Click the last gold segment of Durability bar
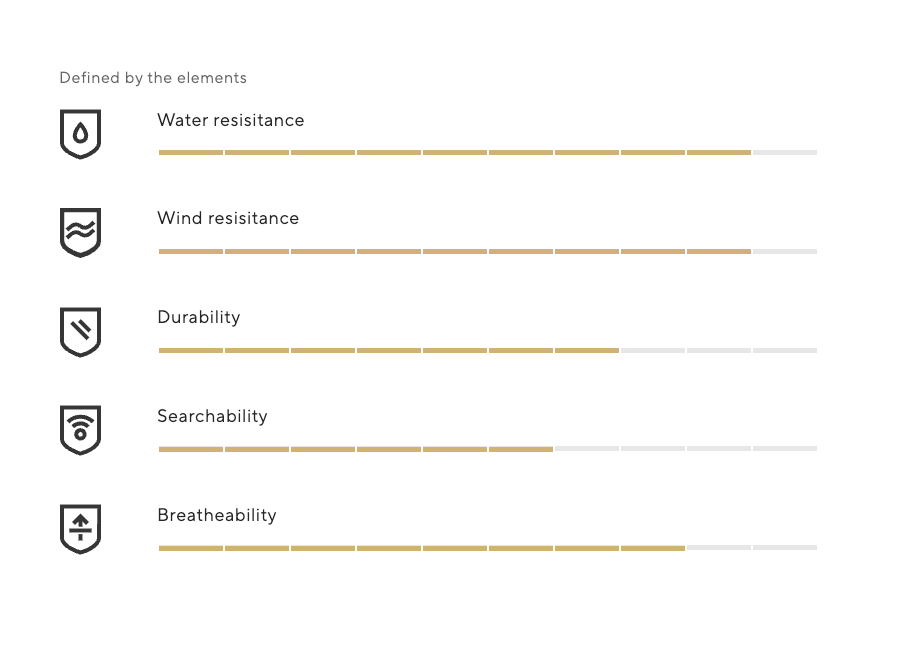 click(x=587, y=351)
